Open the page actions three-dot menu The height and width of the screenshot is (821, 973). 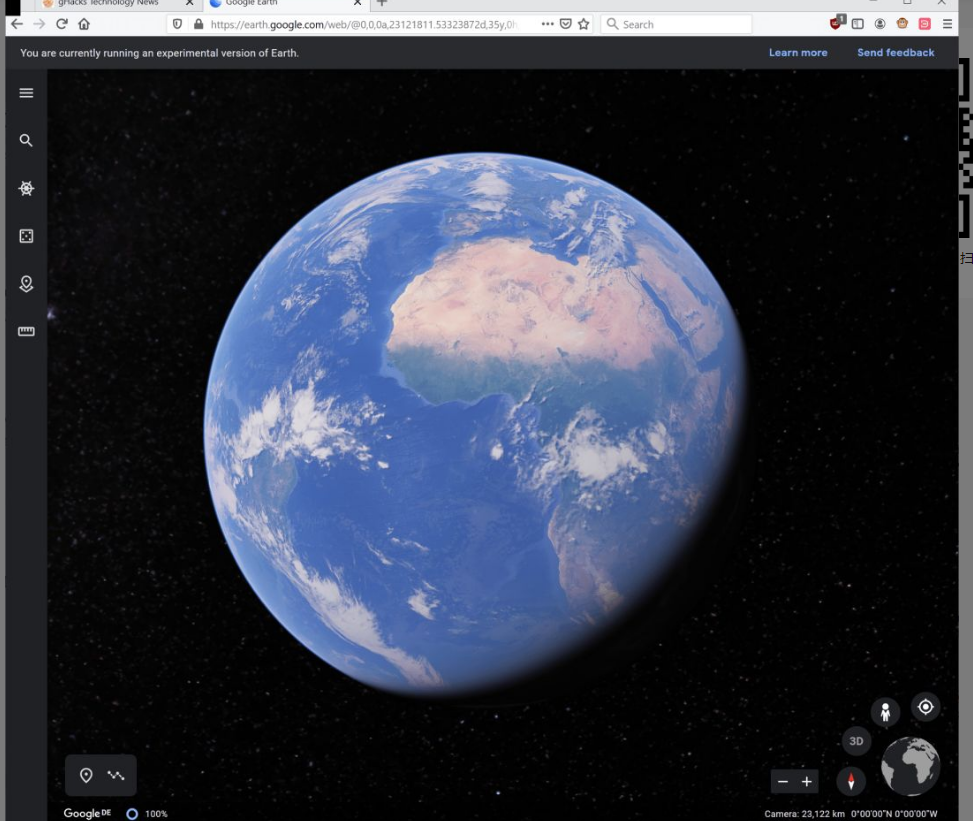coord(547,24)
